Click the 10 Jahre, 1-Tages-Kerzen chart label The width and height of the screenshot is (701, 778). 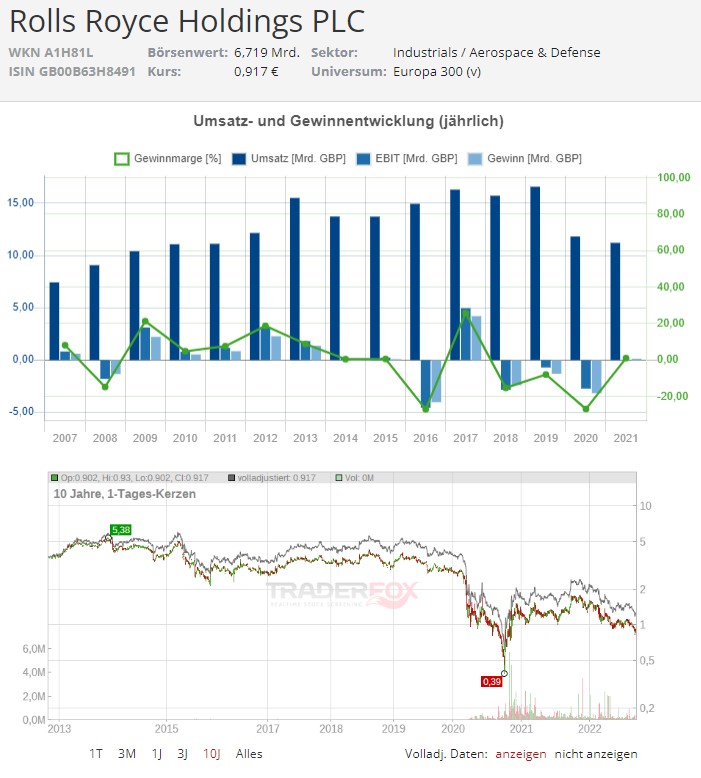tap(125, 494)
